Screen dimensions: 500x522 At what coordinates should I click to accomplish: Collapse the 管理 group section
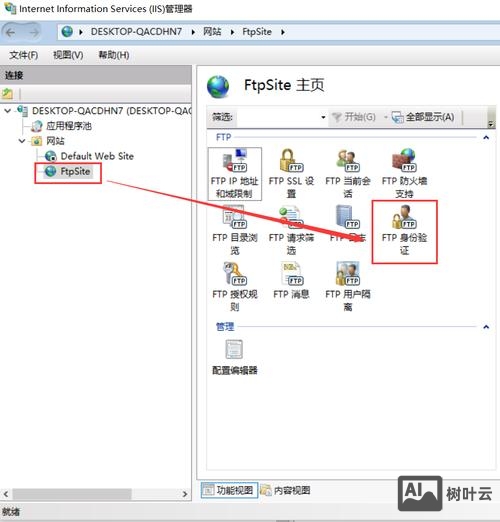(486, 327)
